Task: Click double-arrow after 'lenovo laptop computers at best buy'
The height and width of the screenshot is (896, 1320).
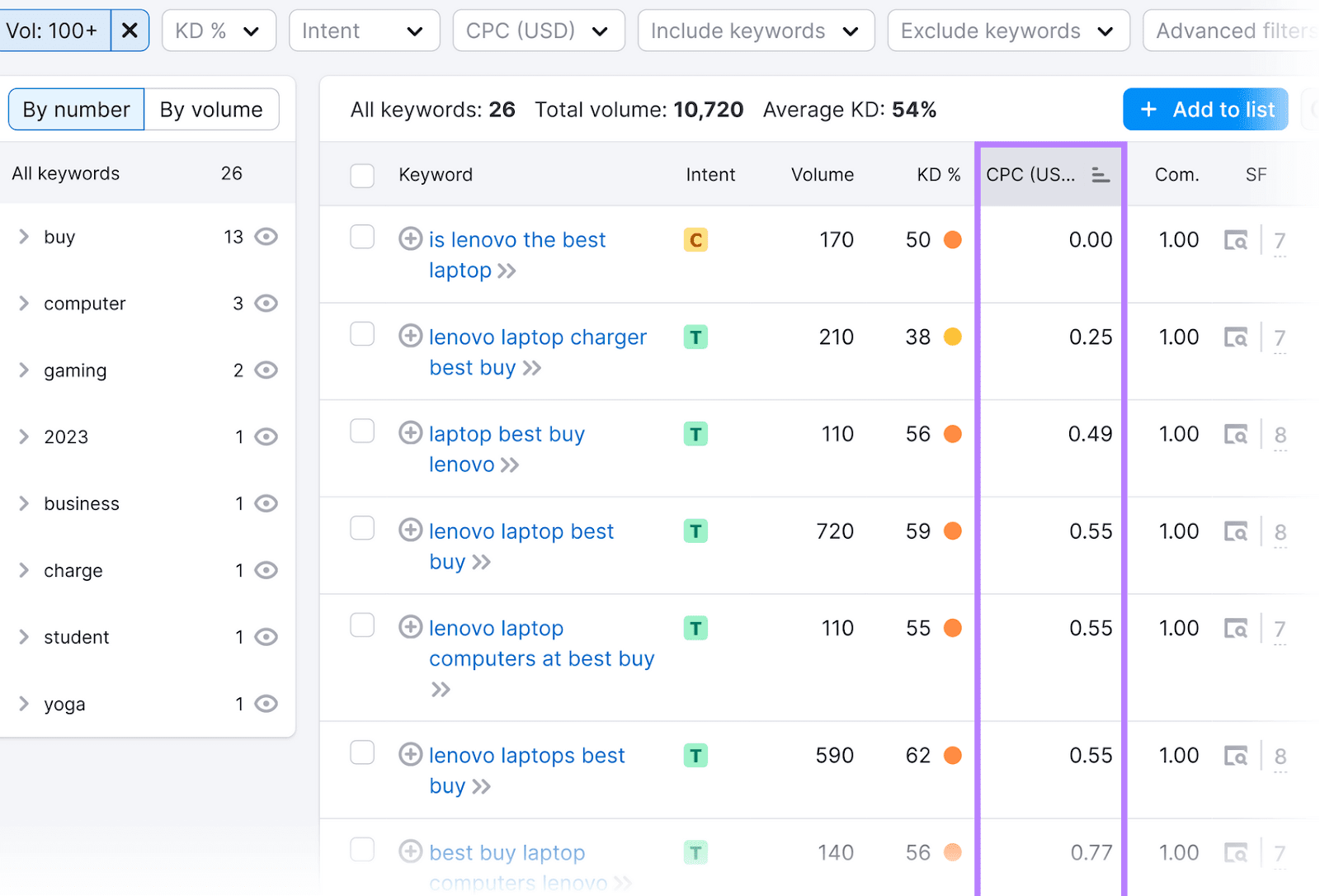Action: pyautogui.click(x=441, y=690)
